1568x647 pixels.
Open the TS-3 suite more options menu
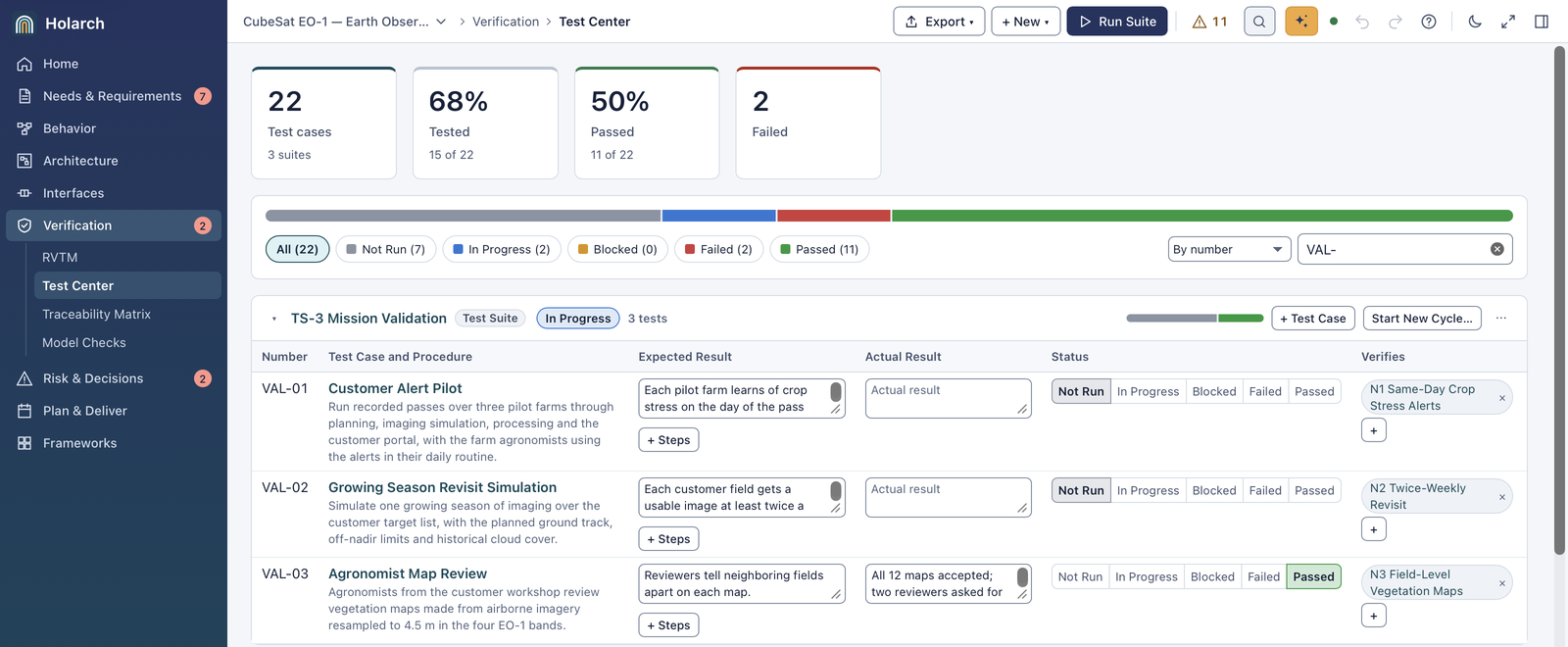[1500, 318]
